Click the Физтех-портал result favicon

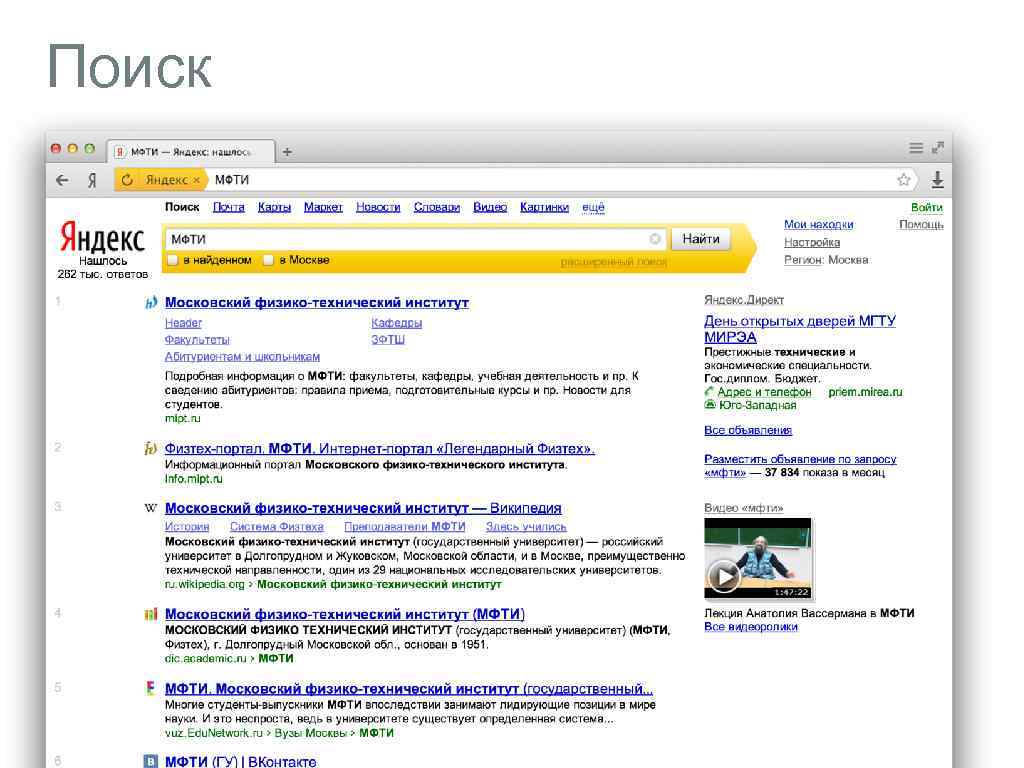[x=151, y=449]
